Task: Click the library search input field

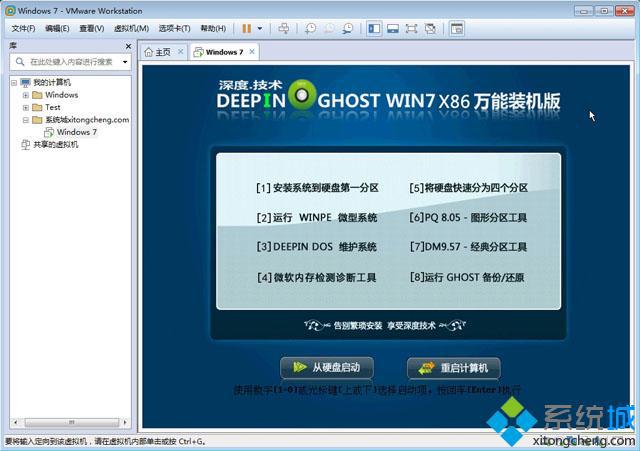Action: pyautogui.click(x=67, y=62)
